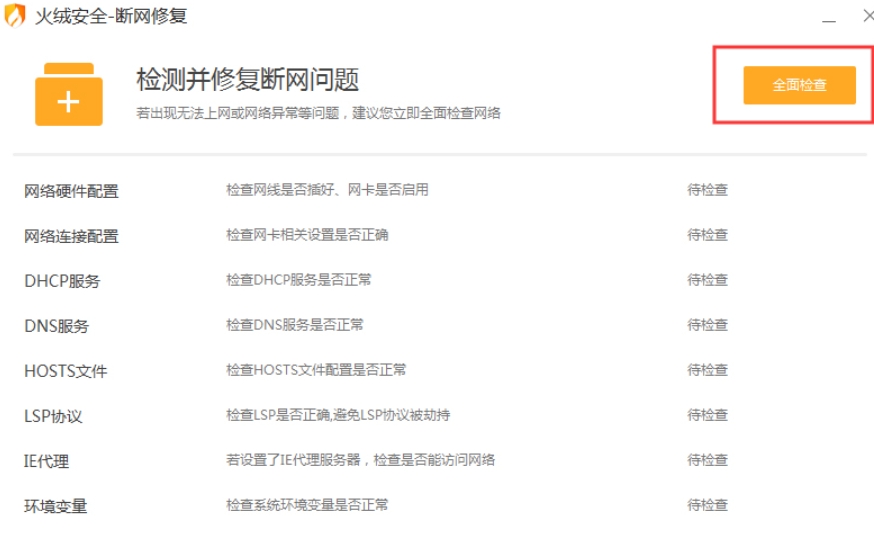This screenshot has width=874, height=537.
Task: Click description 检查DNS服务是否正常
Action: [295, 325]
